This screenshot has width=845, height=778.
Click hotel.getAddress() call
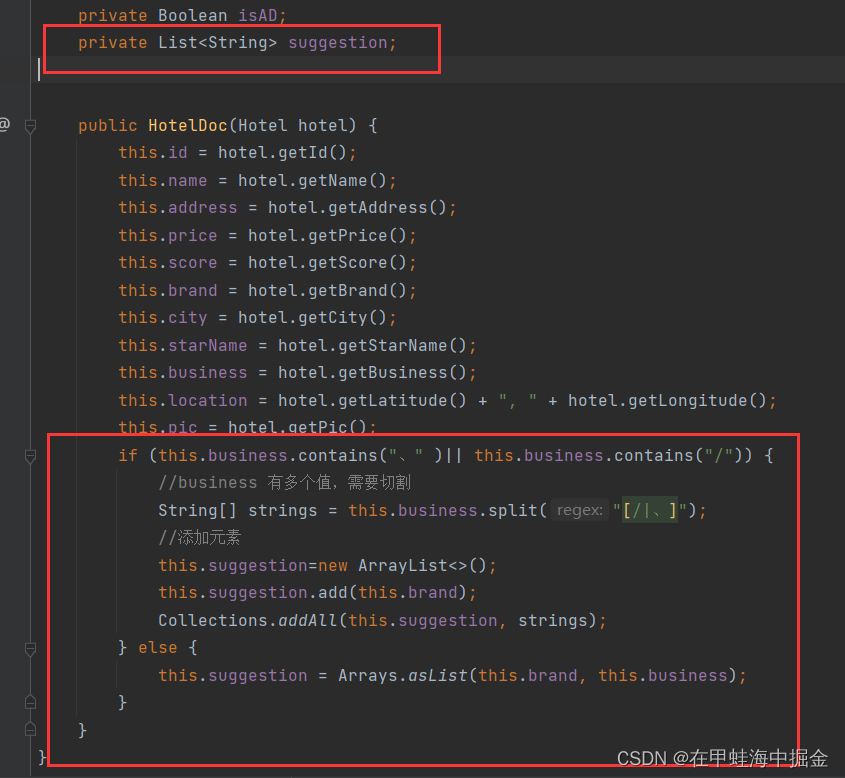[x=358, y=207]
